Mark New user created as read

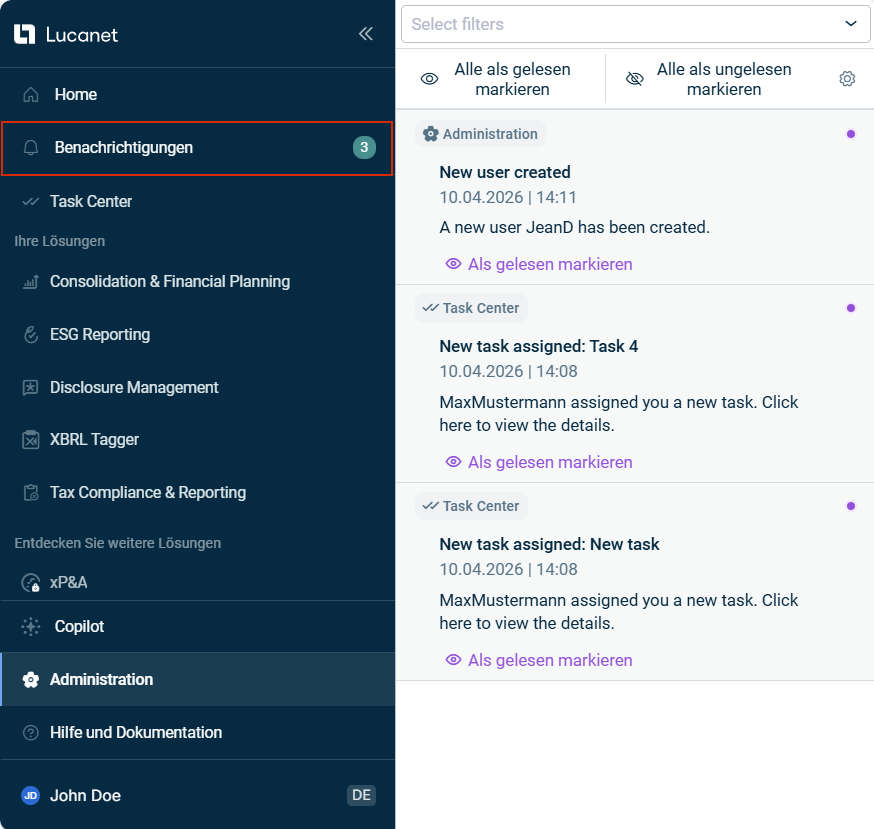click(539, 264)
